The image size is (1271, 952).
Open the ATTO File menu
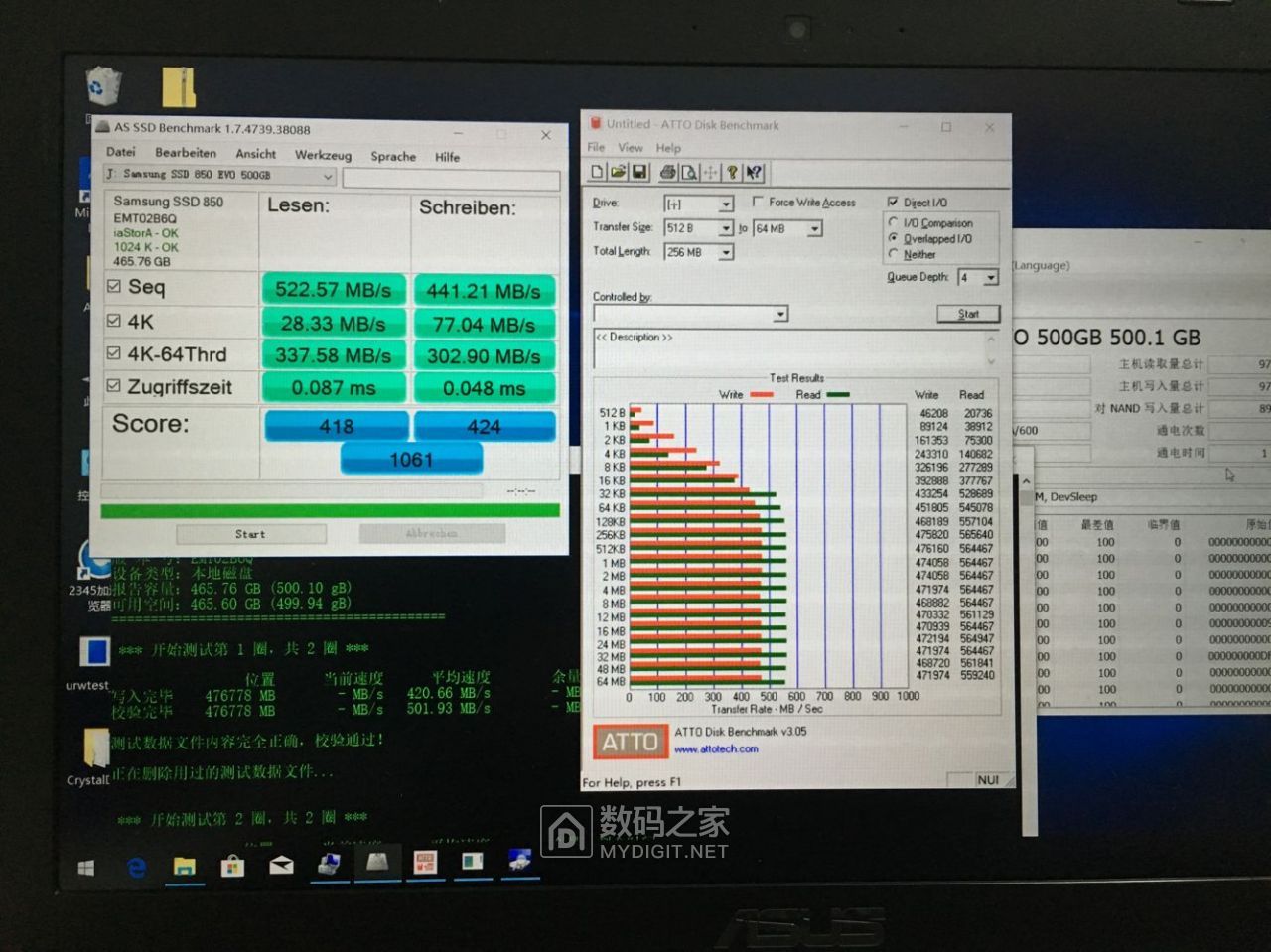(x=596, y=147)
